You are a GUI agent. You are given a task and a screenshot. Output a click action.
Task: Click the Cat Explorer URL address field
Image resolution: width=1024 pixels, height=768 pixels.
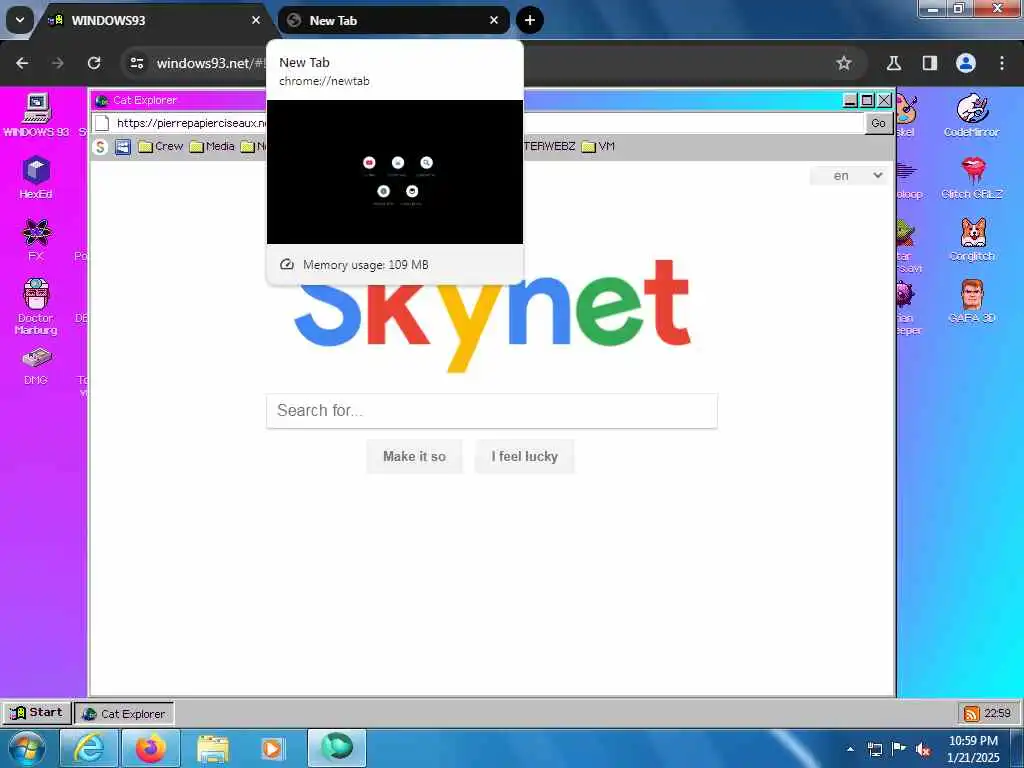(478, 123)
